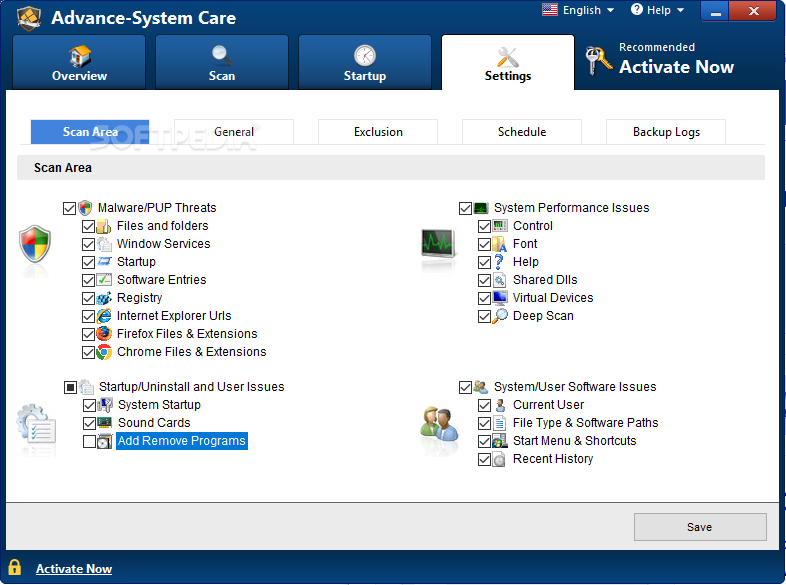
Task: Switch to the Scan tab
Action: pos(222,62)
